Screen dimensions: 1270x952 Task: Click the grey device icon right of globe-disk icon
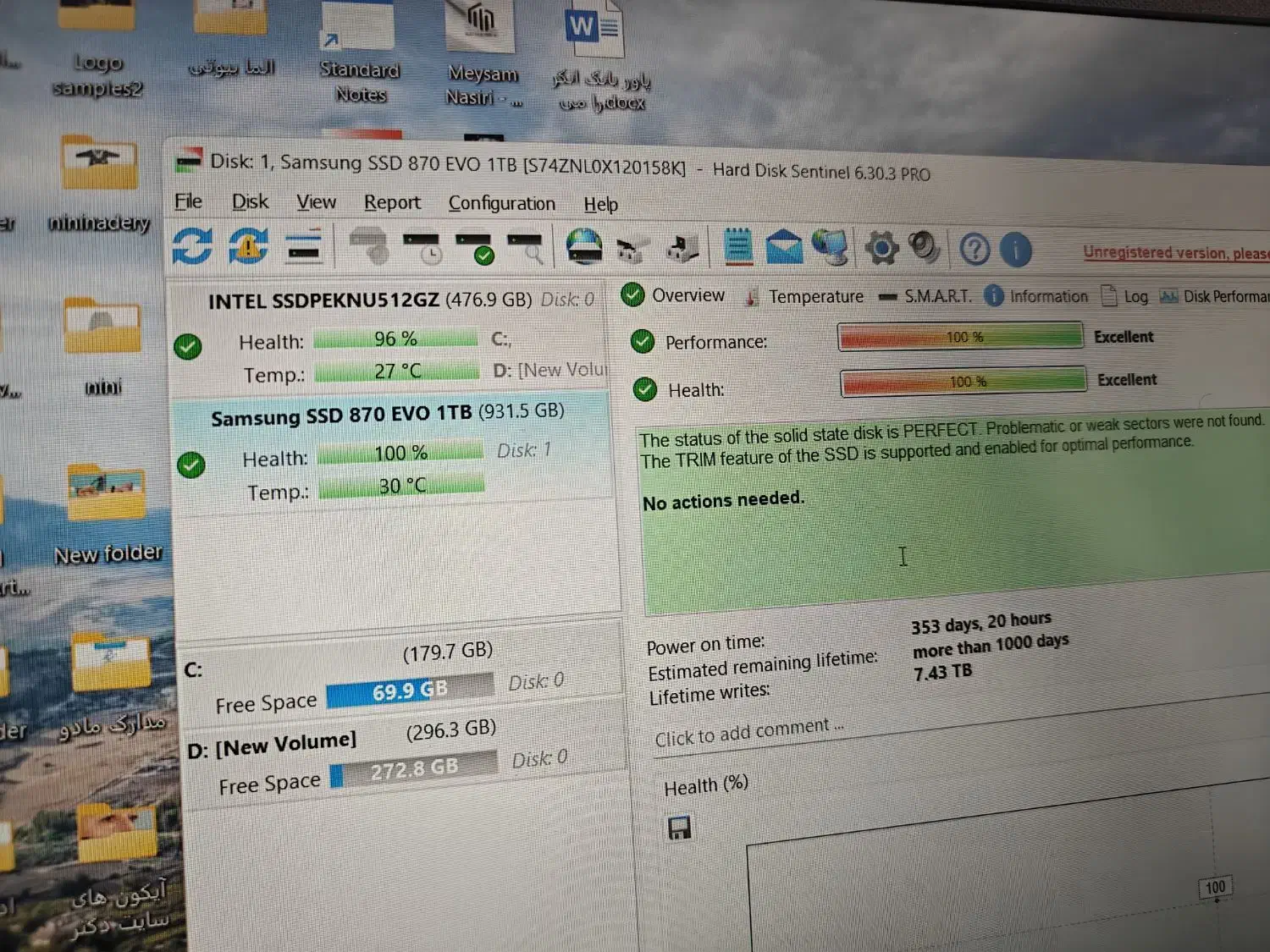coord(632,250)
